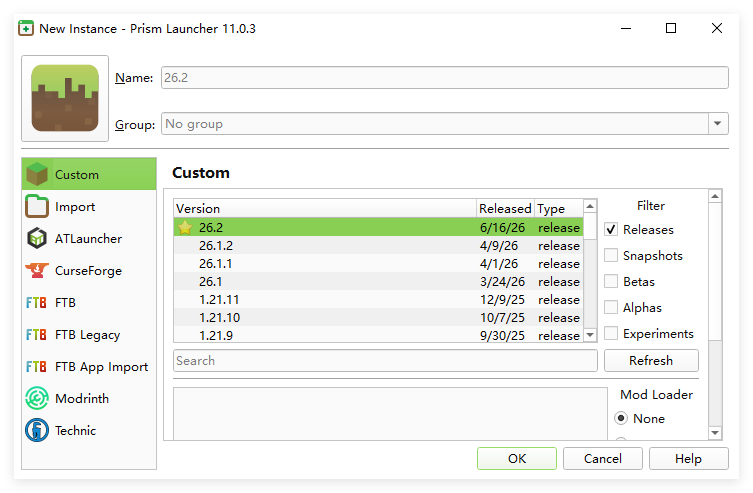Screen dimensions: 753x493
Task: Click the grass block instance icon button
Action: click(x=65, y=98)
